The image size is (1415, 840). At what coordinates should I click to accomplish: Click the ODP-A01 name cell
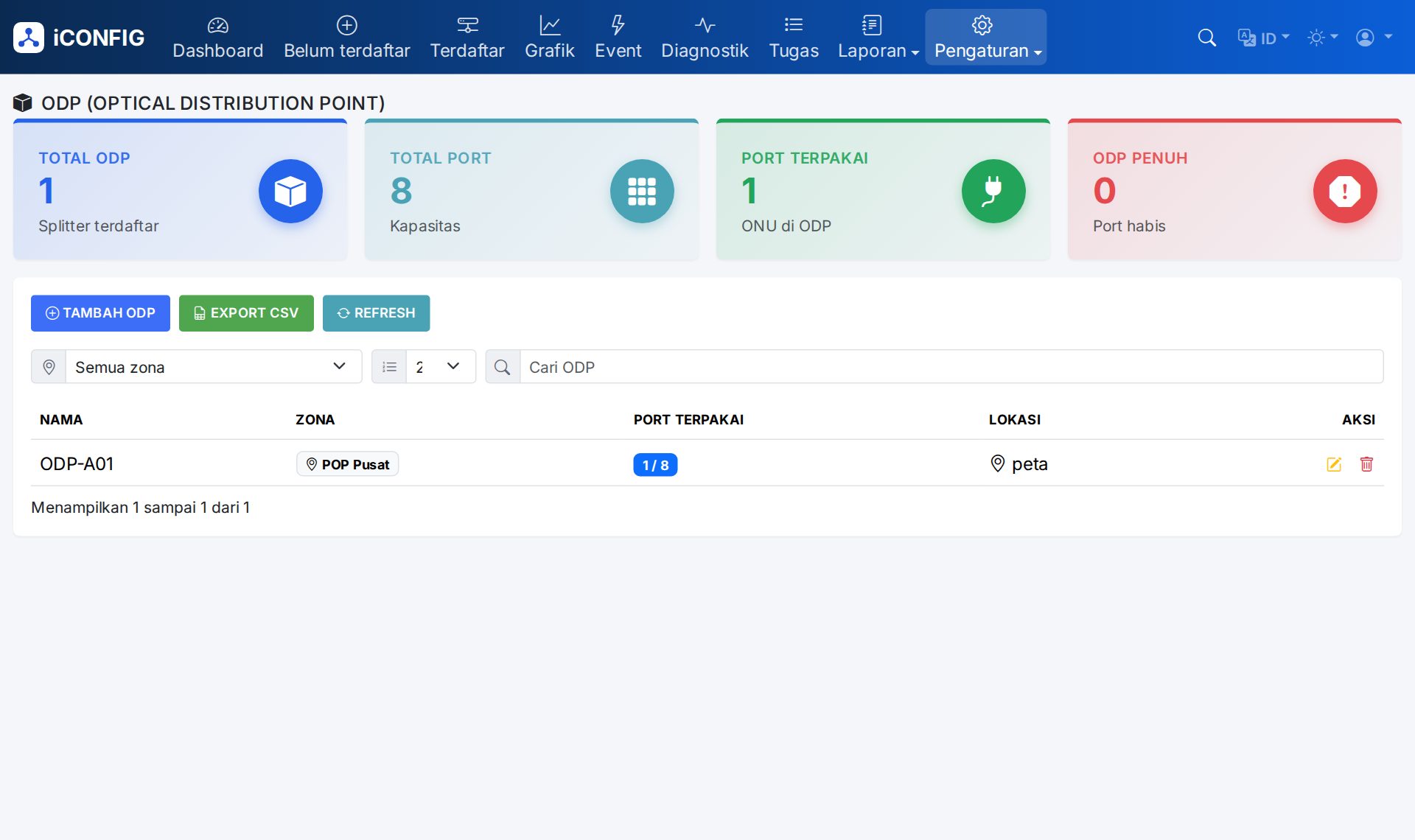coord(77,464)
